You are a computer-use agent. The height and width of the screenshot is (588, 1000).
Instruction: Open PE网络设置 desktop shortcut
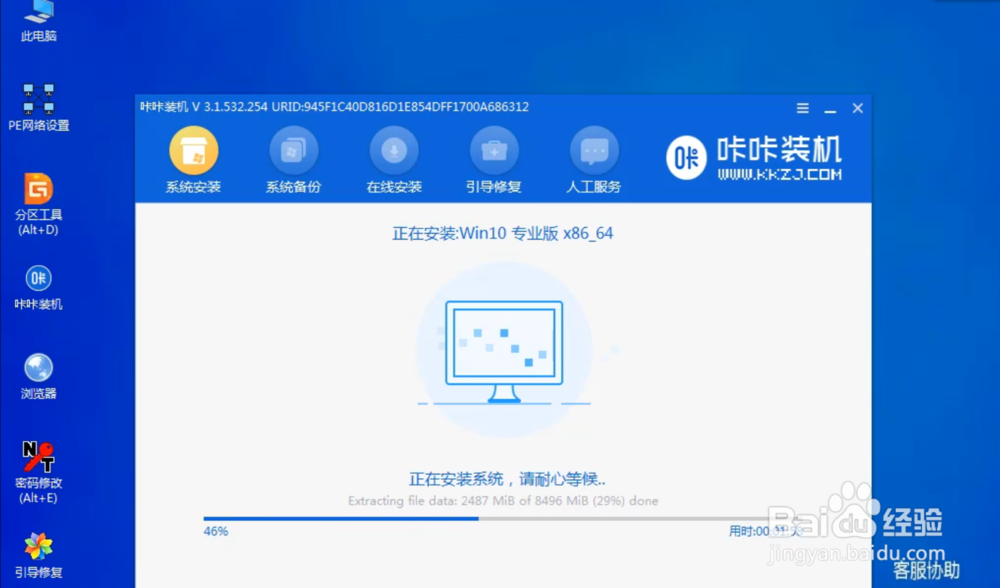pos(38,107)
